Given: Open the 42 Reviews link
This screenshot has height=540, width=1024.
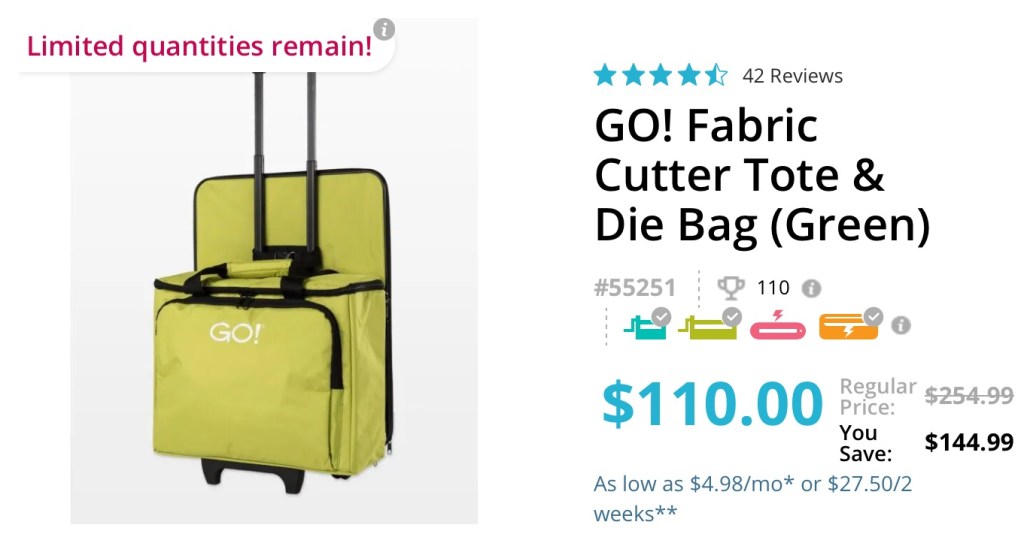Looking at the screenshot, I should click(x=792, y=76).
